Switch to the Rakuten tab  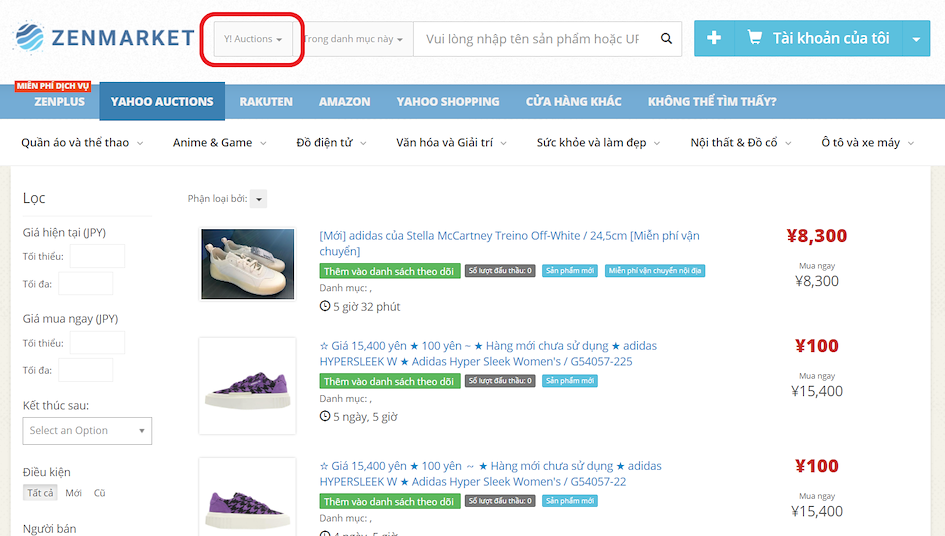click(266, 101)
